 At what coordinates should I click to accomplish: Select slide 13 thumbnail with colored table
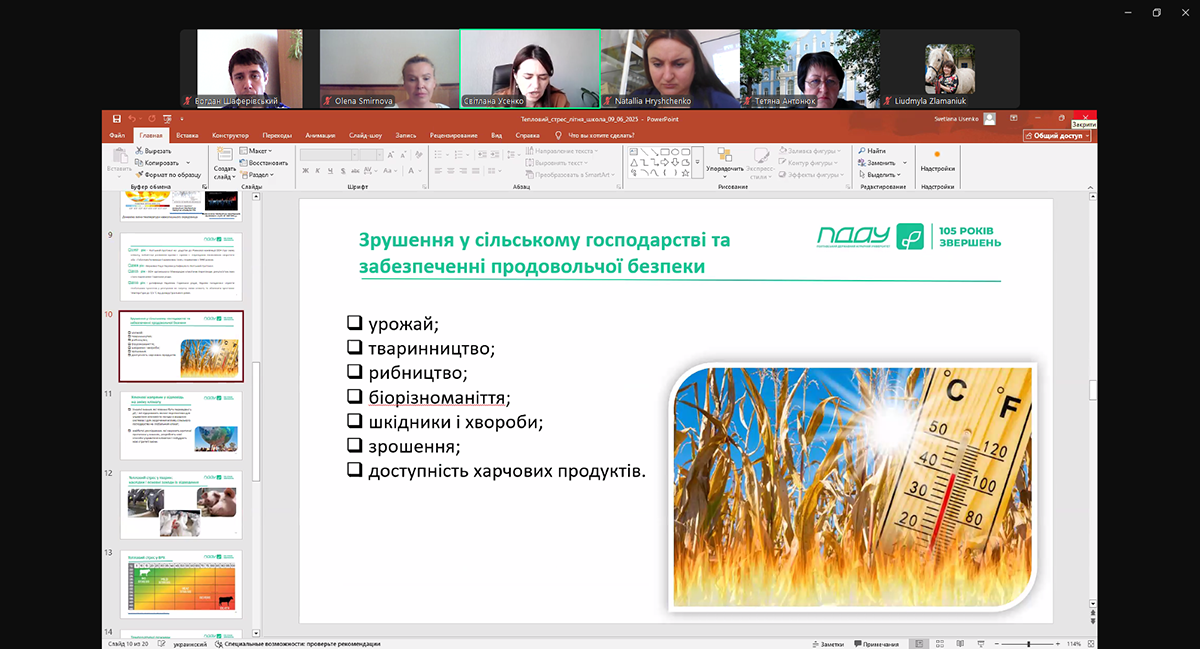click(181, 584)
